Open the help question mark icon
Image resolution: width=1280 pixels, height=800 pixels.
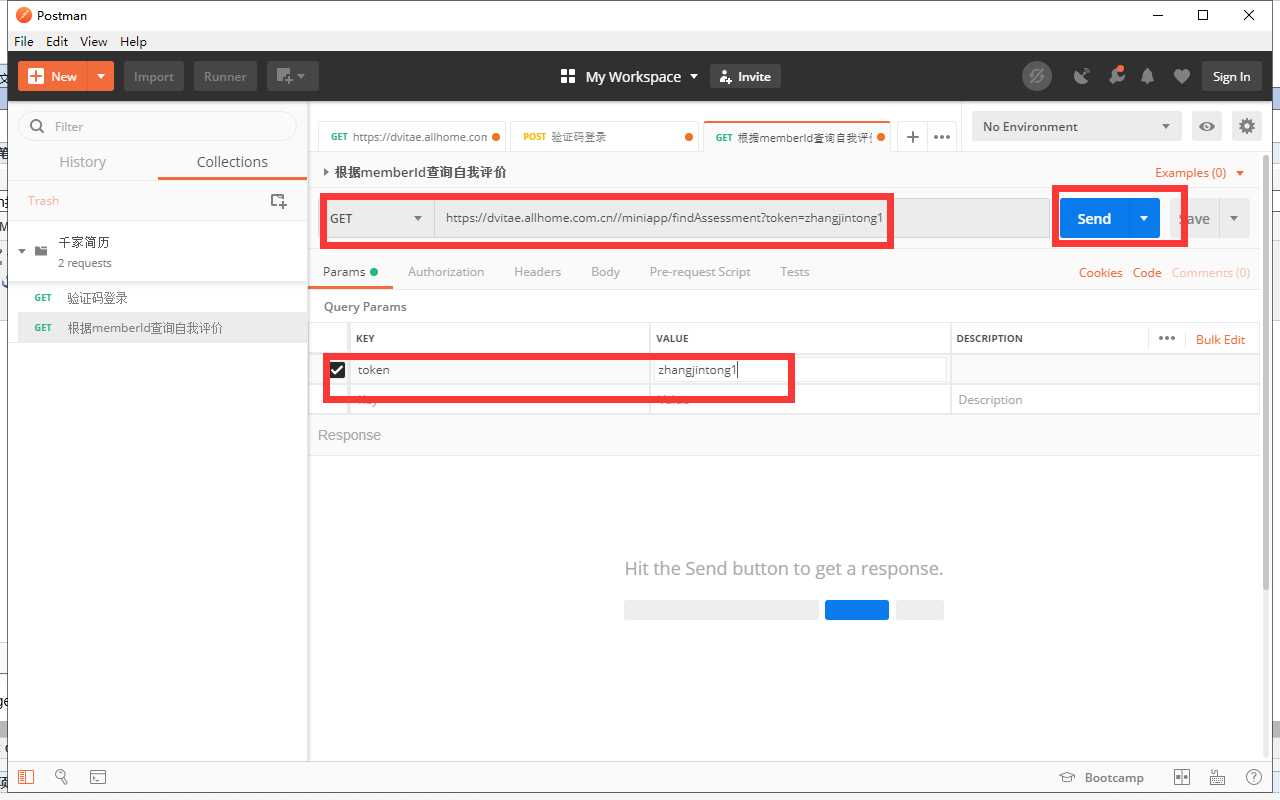tap(1254, 777)
